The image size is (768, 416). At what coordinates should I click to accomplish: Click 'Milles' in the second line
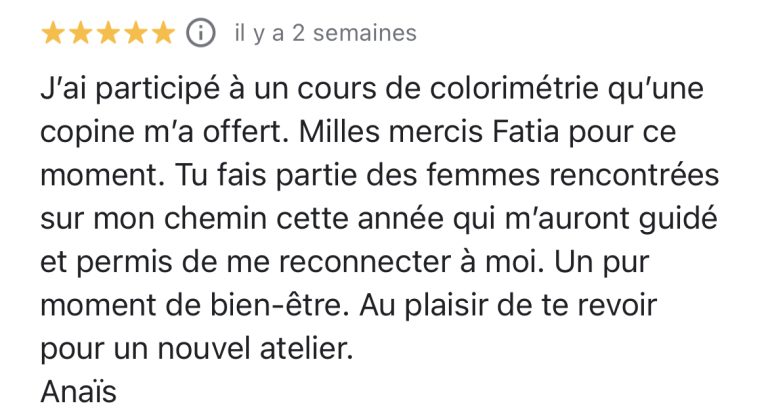coord(339,132)
